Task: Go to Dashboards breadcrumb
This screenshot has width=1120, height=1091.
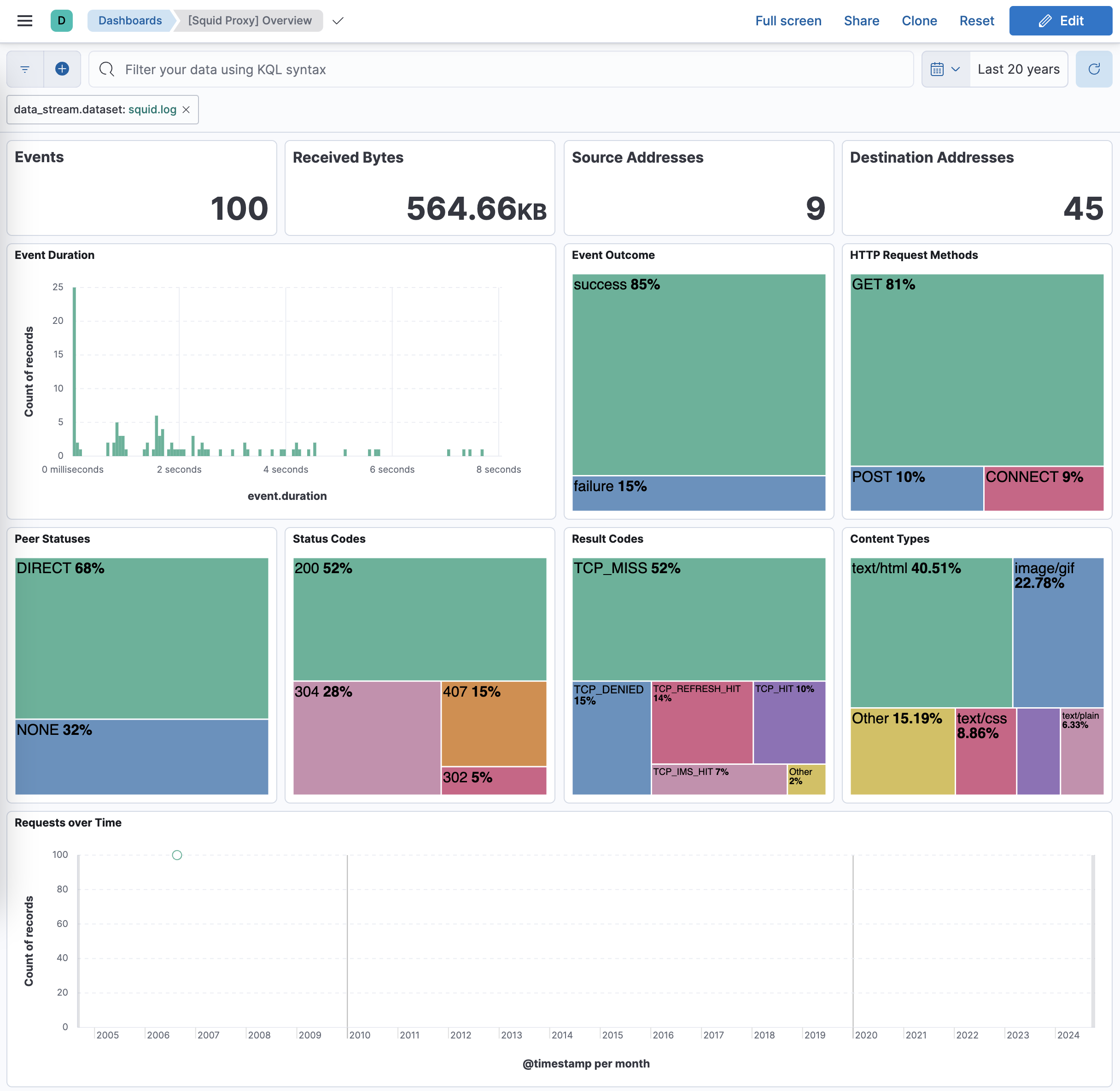Action: [x=130, y=21]
